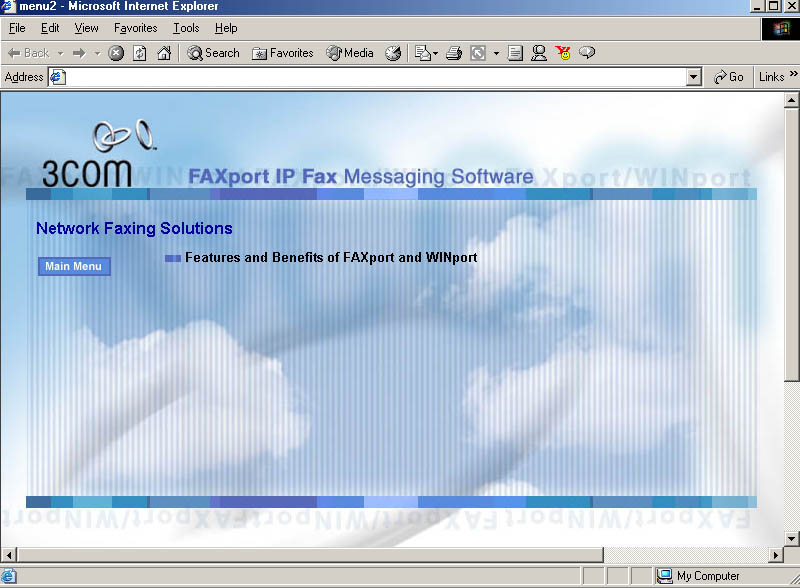Click inside the Address bar field

pyautogui.click(x=374, y=77)
